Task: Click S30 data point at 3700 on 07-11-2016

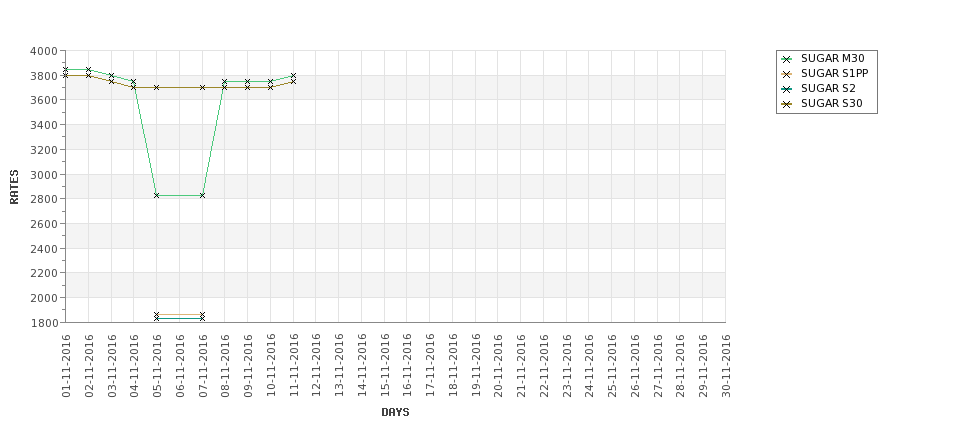Action: click(202, 88)
